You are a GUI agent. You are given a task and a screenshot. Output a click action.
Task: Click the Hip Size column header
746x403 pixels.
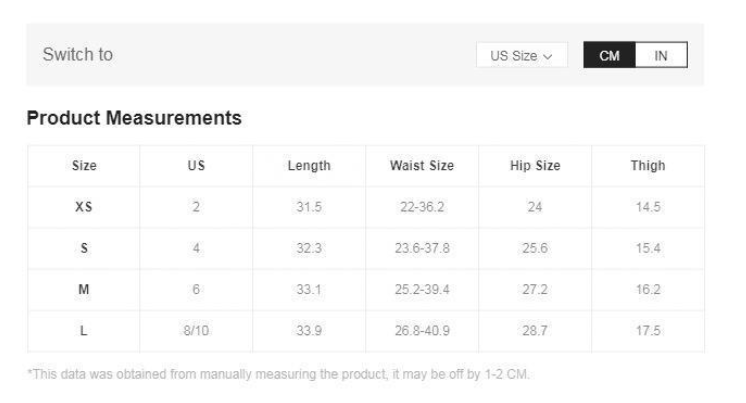pos(535,166)
